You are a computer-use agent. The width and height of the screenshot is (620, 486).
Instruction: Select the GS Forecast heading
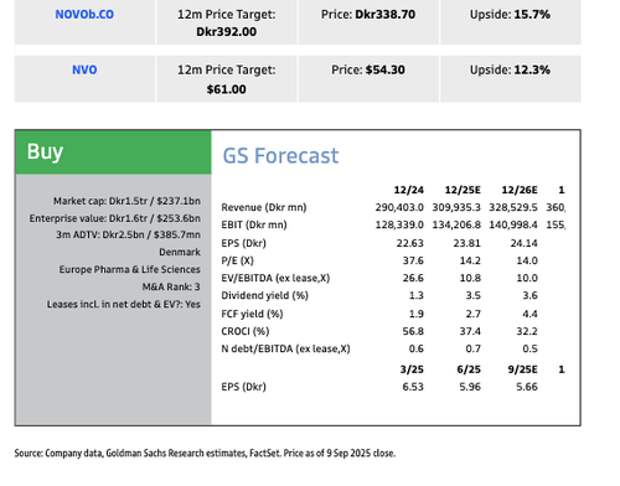coord(280,156)
